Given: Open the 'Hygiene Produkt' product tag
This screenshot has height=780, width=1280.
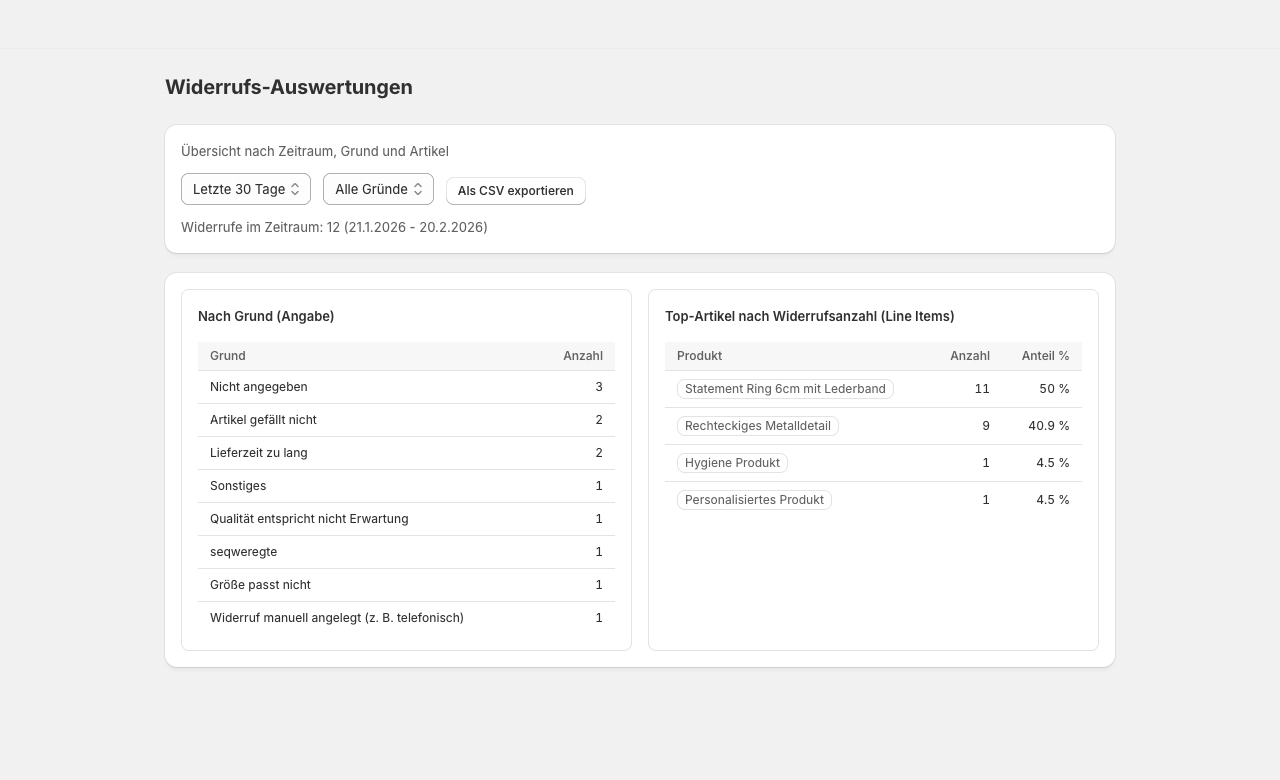Looking at the screenshot, I should pos(732,463).
